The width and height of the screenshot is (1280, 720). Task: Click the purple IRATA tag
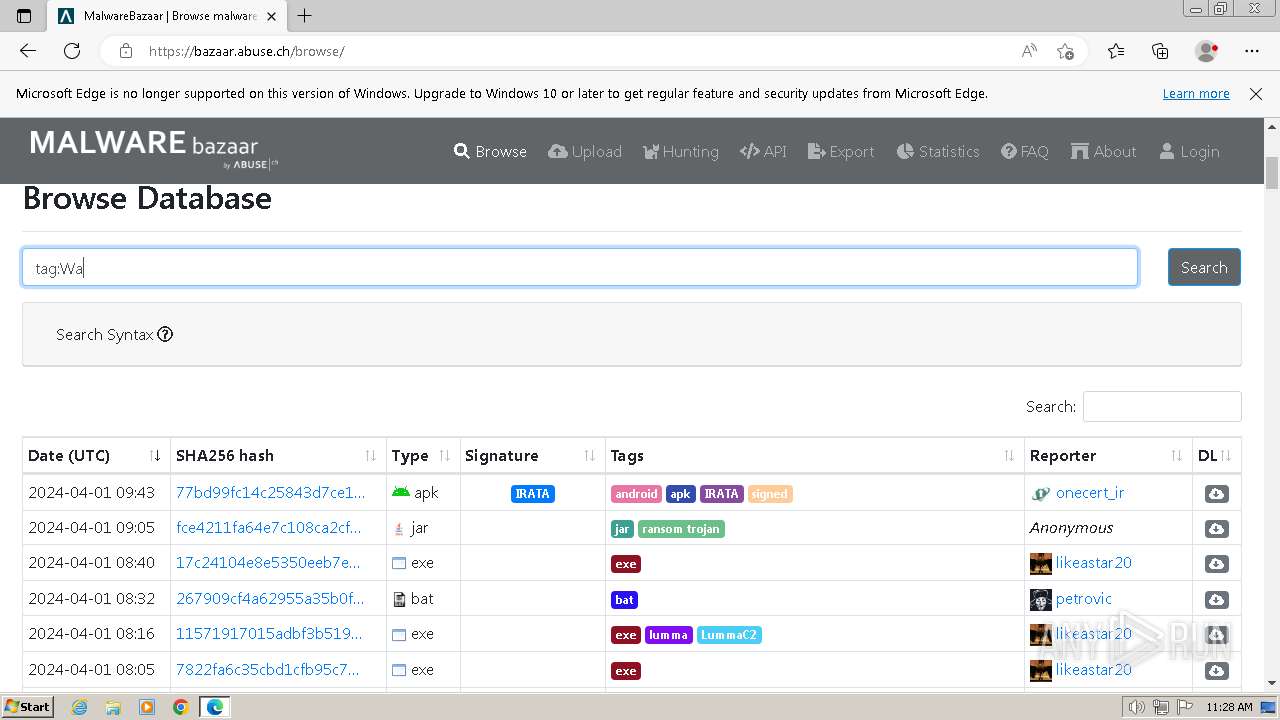click(x=721, y=494)
